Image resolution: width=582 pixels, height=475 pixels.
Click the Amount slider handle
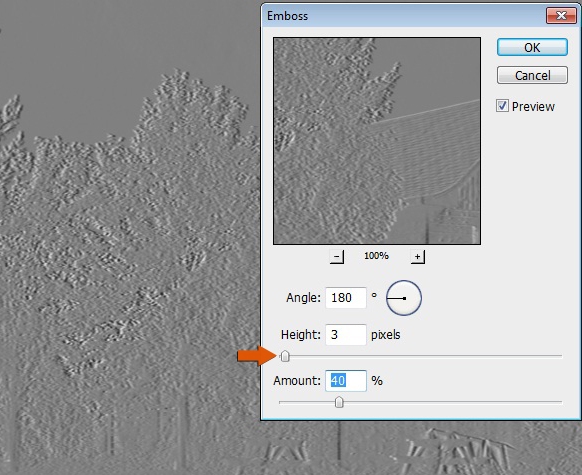tap(339, 402)
